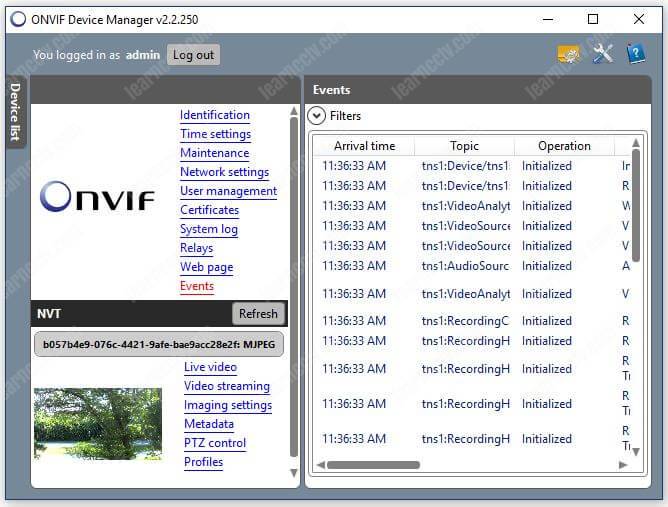Viewport: 668px width, 507px height.
Task: Click the left panel vertical scrollbar thumb
Action: click(x=294, y=288)
